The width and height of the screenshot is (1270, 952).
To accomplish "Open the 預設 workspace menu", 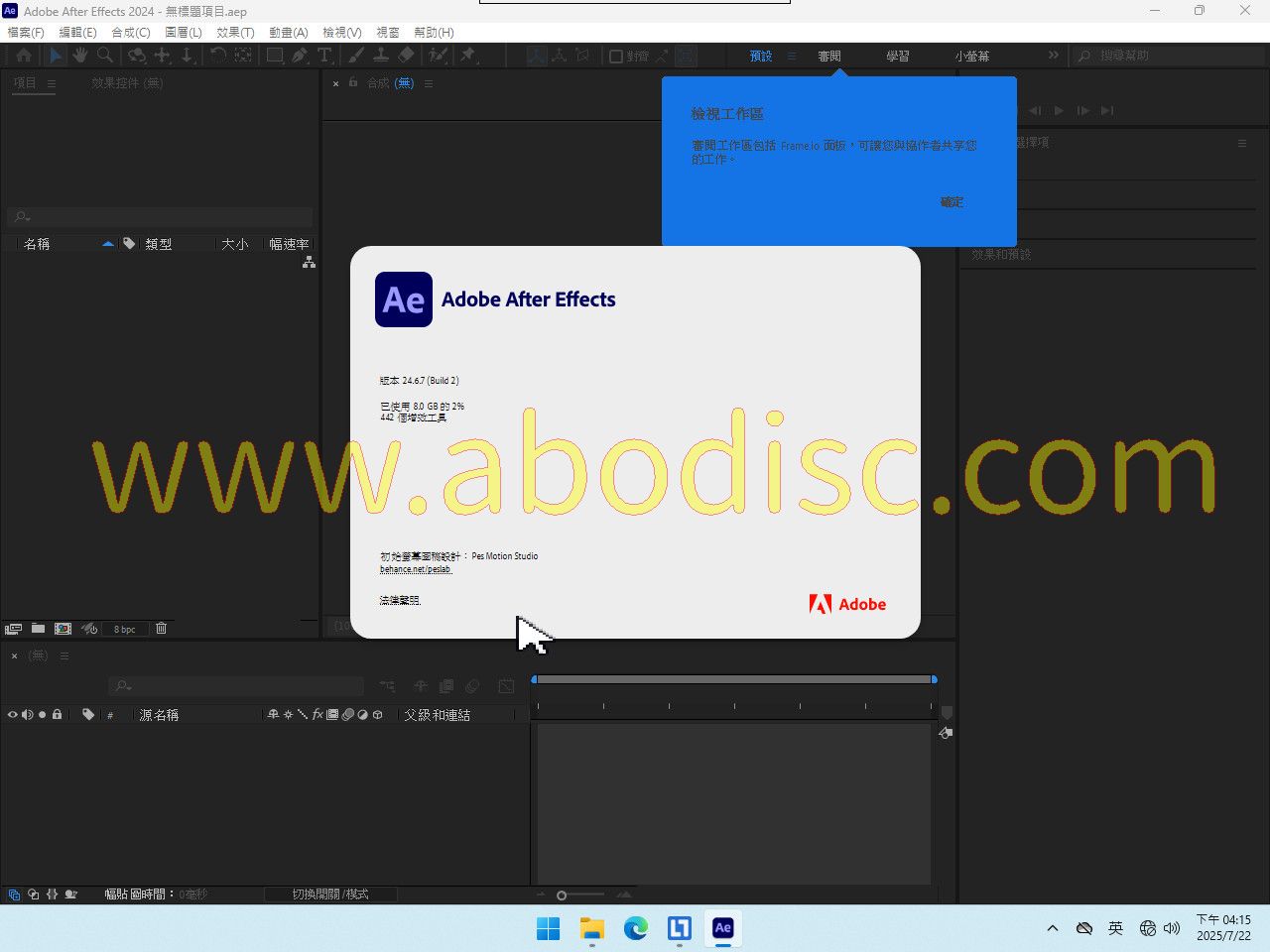I will point(792,57).
